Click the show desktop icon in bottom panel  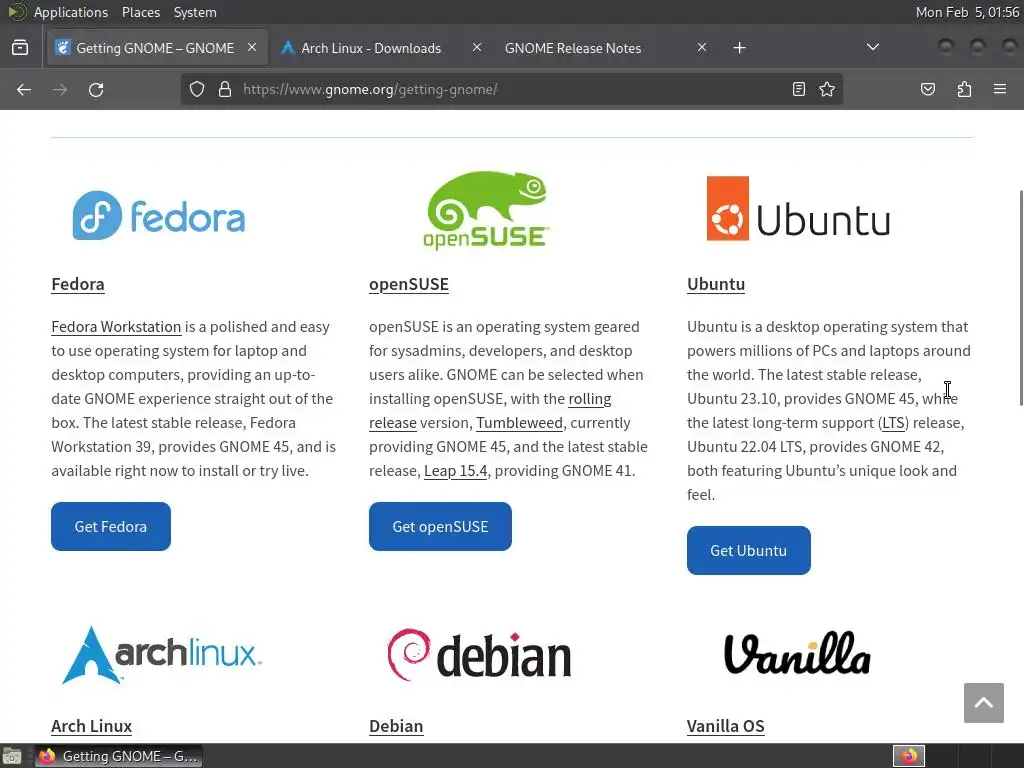12,756
